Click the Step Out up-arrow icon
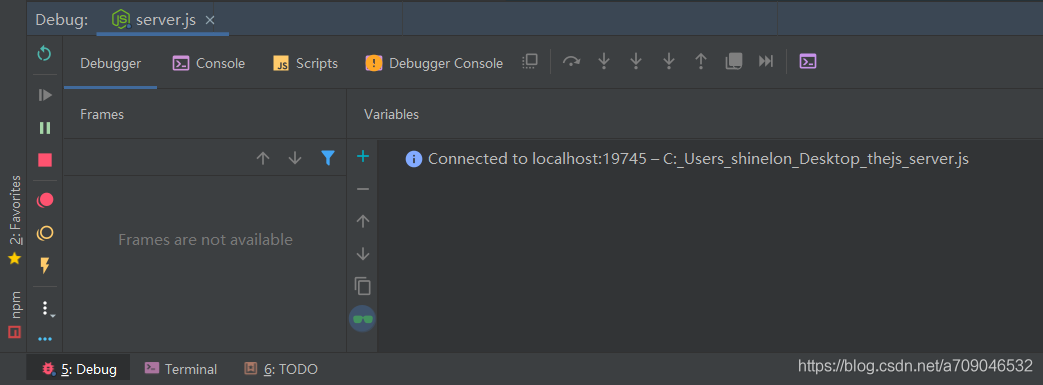 coord(700,62)
